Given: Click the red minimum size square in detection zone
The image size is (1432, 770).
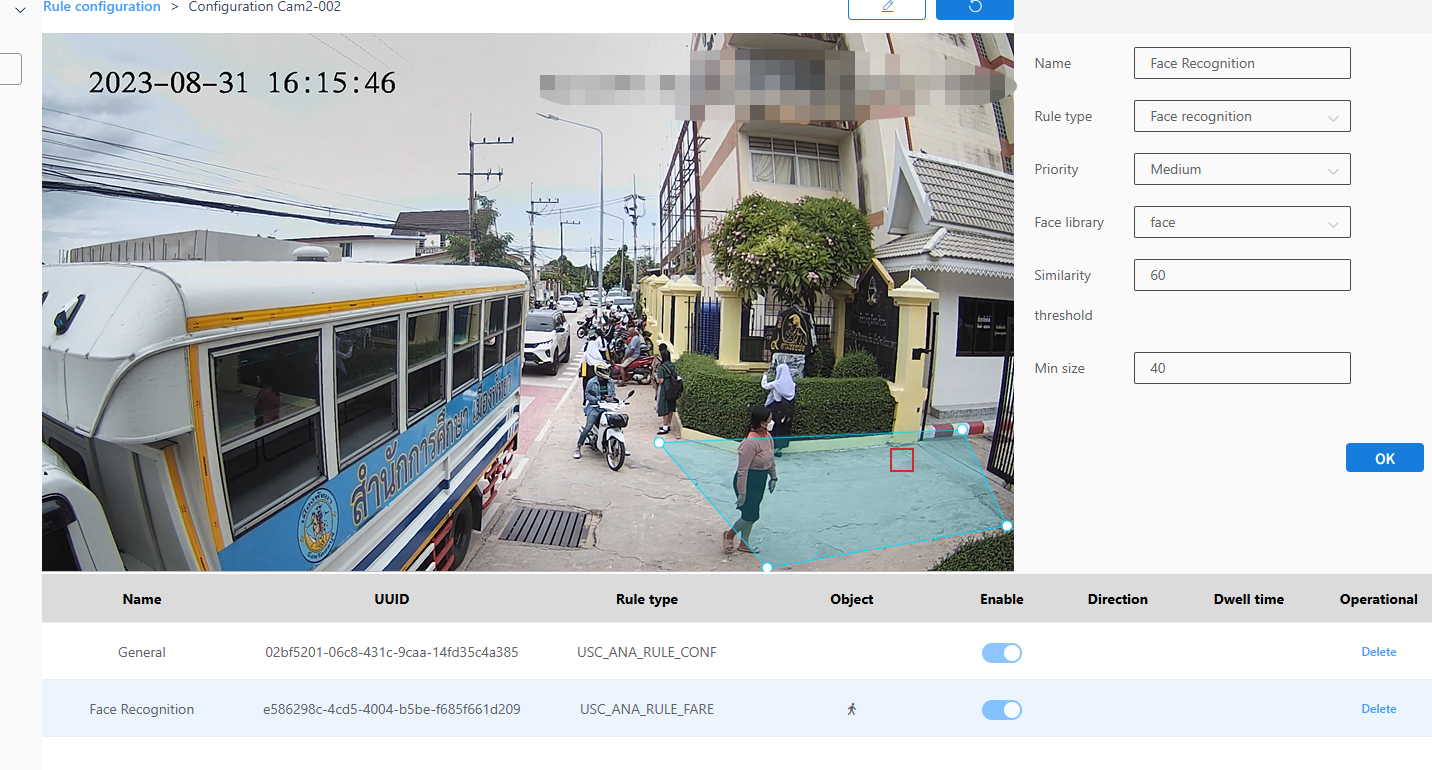Looking at the screenshot, I should coord(902,460).
